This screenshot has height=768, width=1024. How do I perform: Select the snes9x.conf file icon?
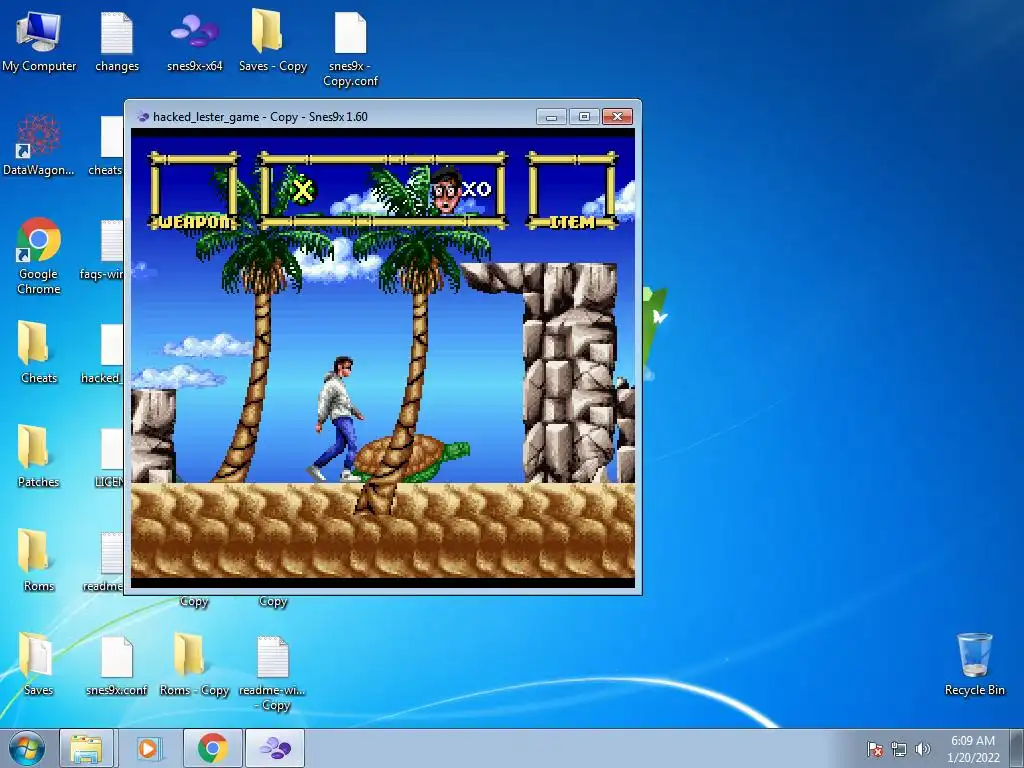pos(117,664)
